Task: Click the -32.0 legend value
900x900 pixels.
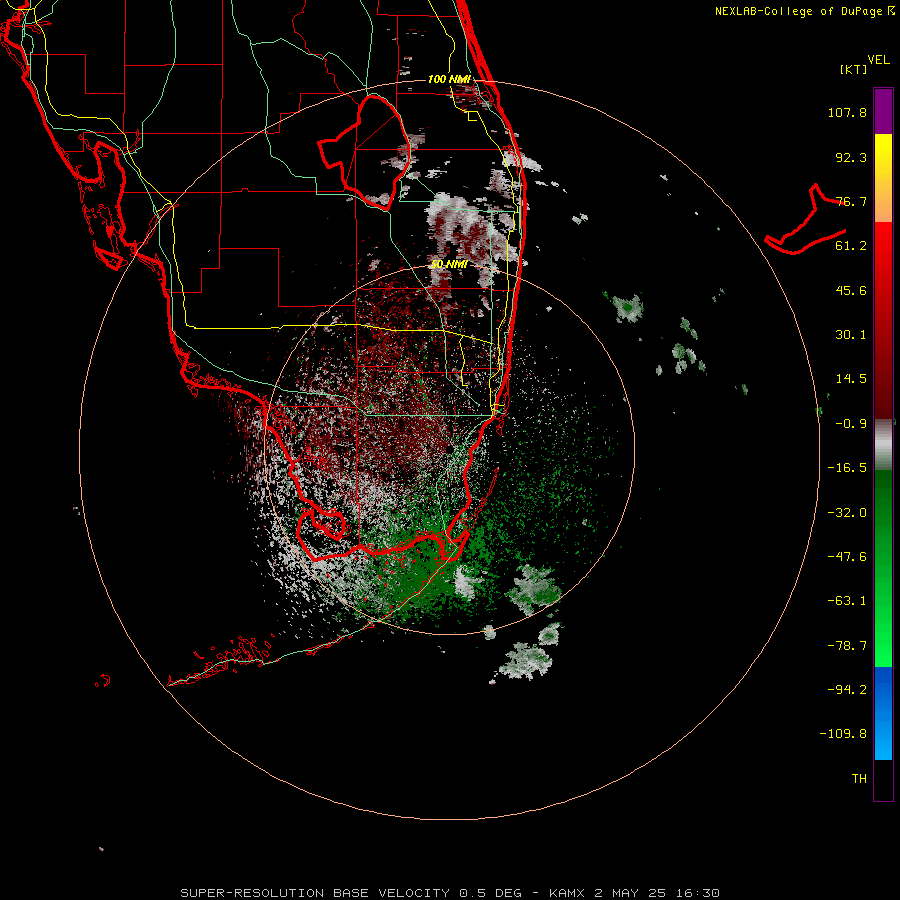Action: tap(847, 513)
